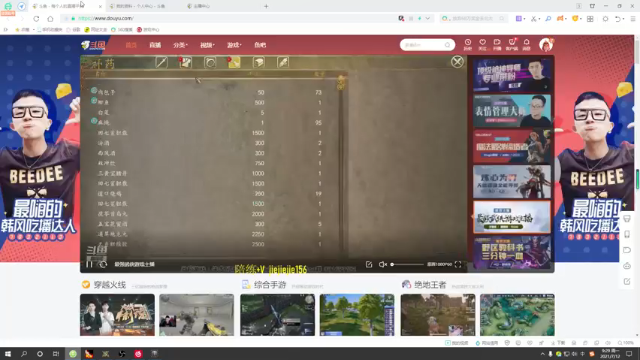Click the browser address bar URL
This screenshot has width=640, height=360.
pyautogui.click(x=106, y=18)
